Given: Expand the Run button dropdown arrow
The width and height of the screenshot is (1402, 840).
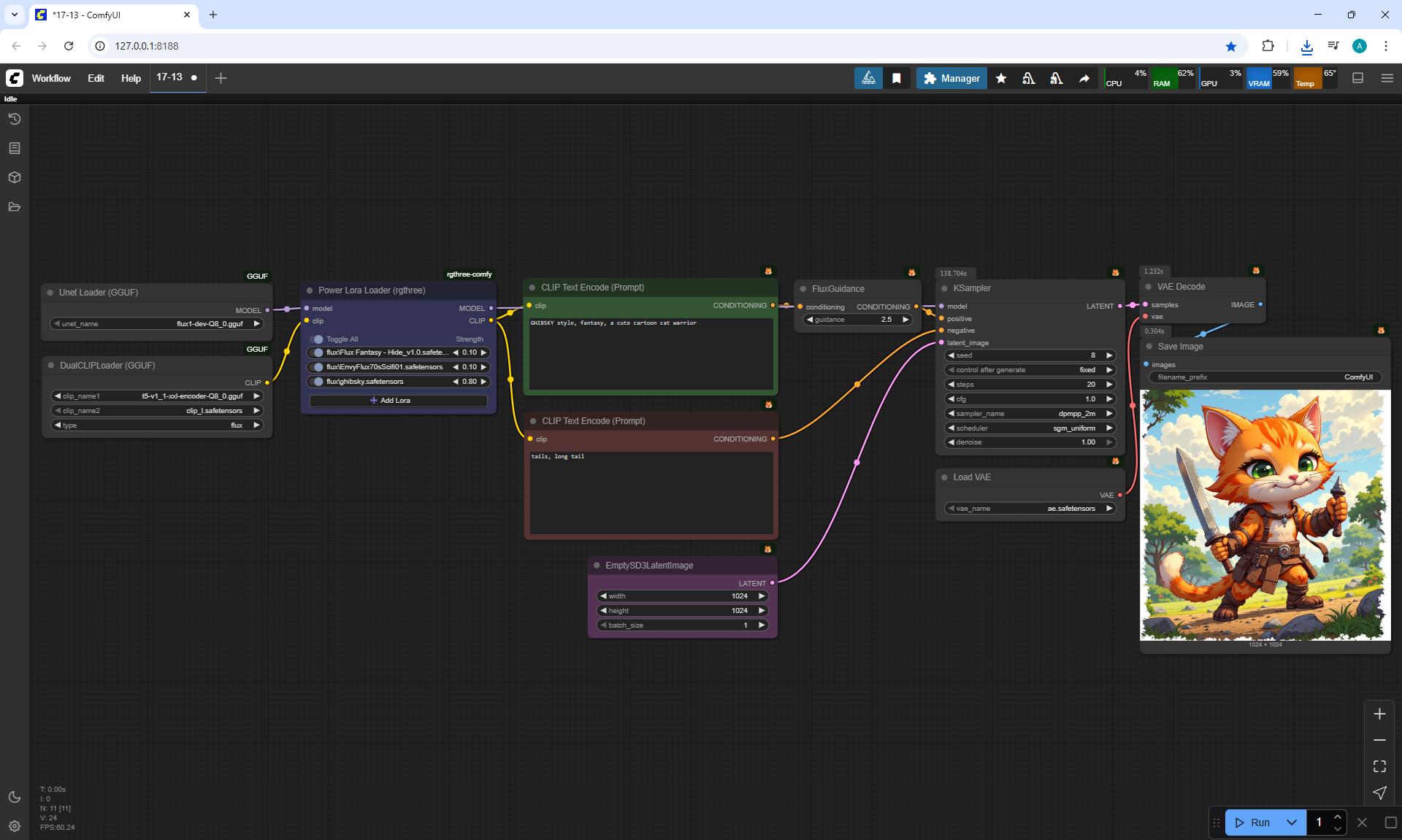Looking at the screenshot, I should [1292, 822].
